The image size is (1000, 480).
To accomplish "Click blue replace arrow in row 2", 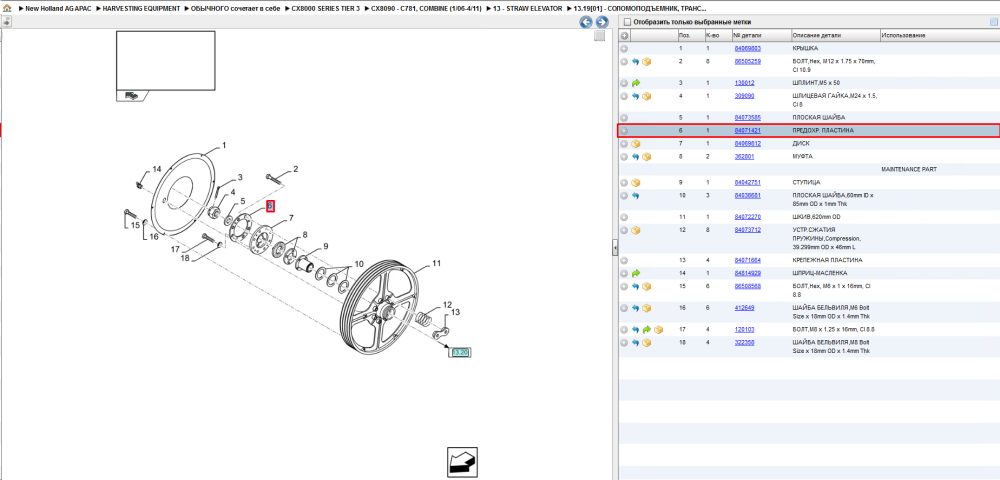I will coord(635,62).
